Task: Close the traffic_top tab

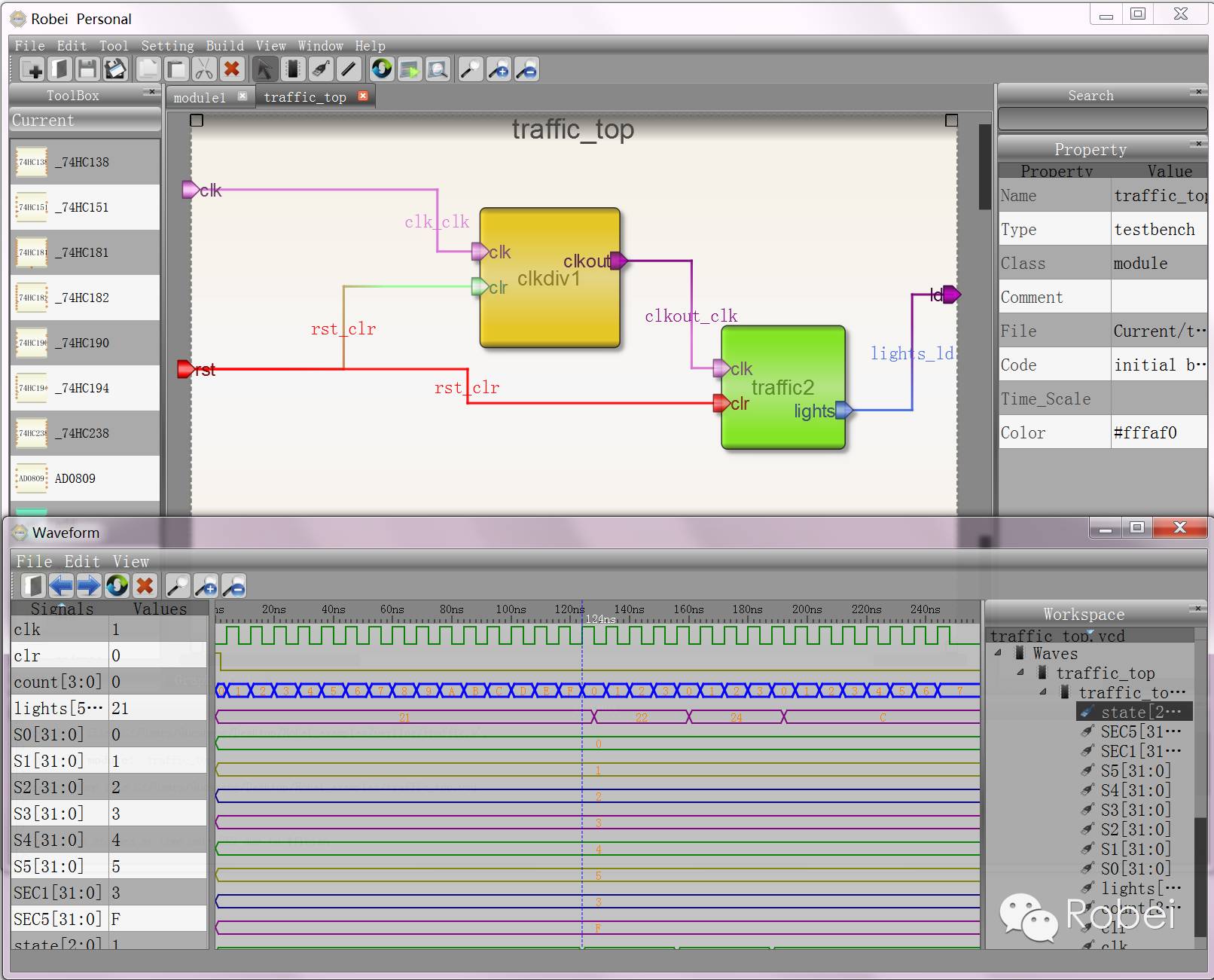Action: [363, 96]
